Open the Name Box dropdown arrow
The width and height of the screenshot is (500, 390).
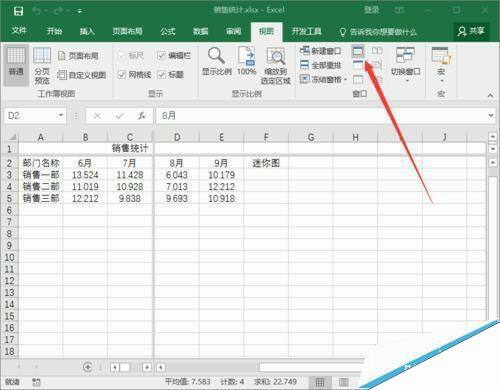tap(61, 115)
